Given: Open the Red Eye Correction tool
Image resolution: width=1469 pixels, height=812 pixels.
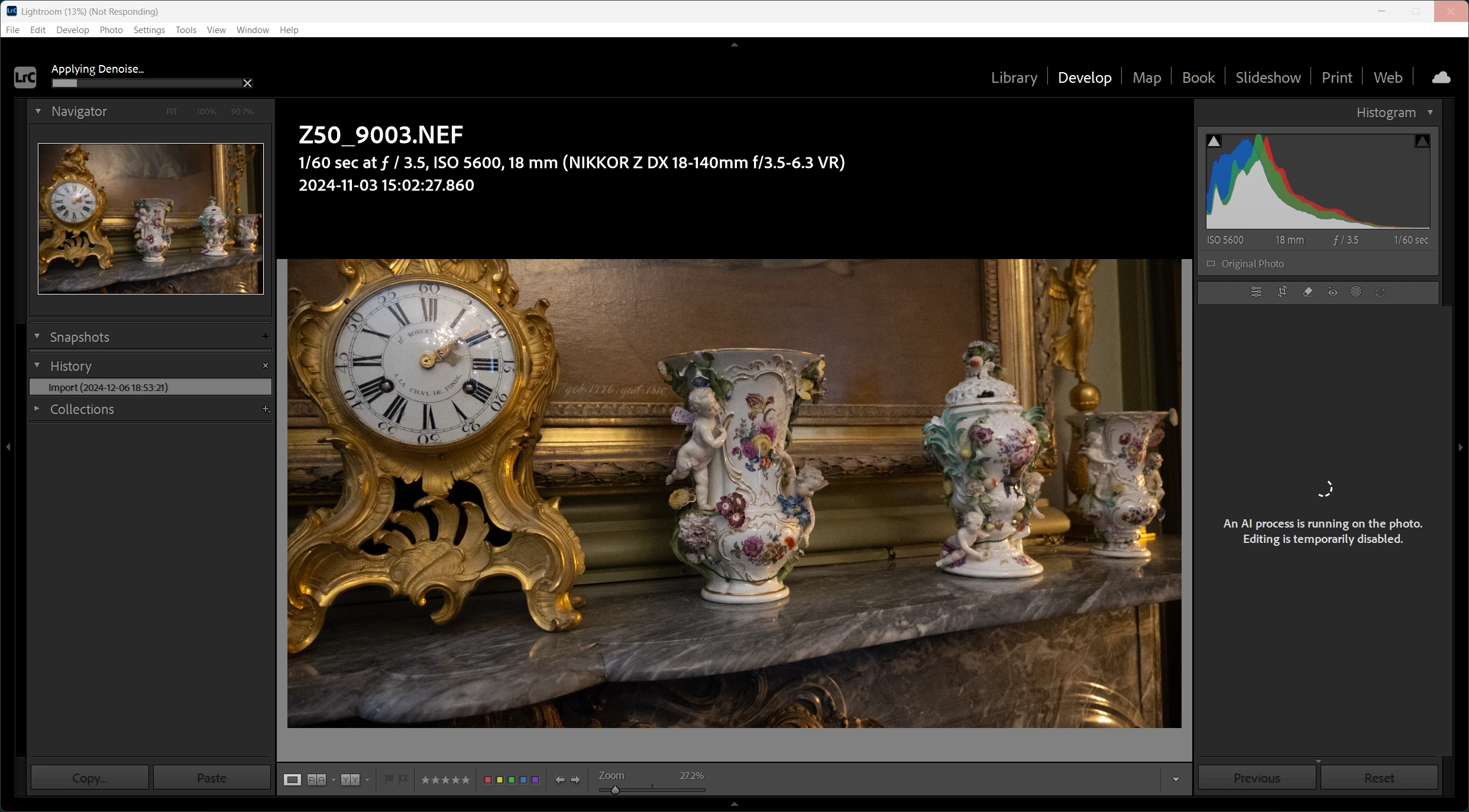Looking at the screenshot, I should (x=1332, y=292).
